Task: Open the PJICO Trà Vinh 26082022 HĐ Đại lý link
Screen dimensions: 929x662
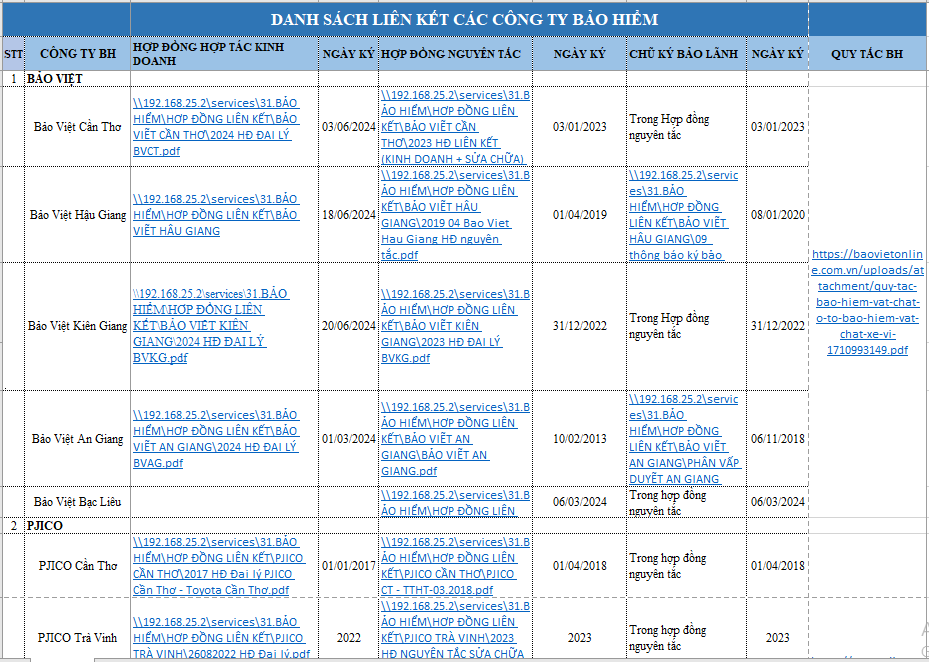Action: point(219,638)
